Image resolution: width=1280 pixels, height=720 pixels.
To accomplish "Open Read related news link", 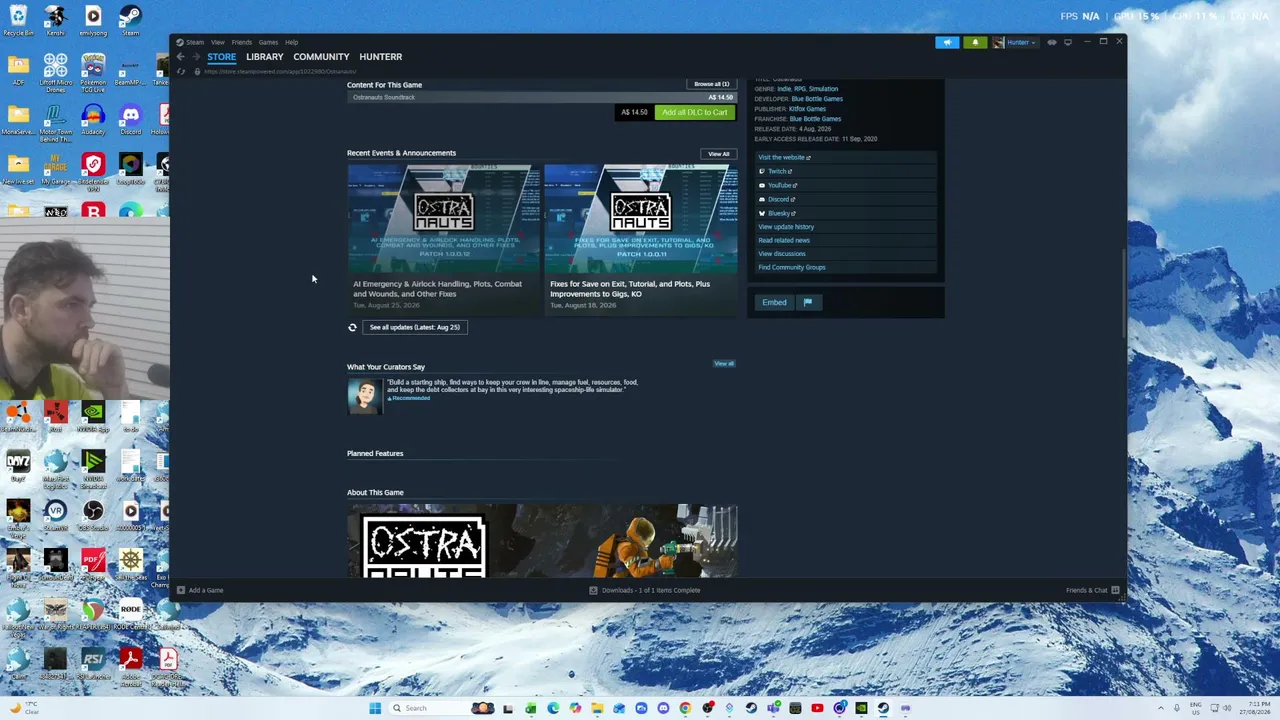I will point(784,240).
